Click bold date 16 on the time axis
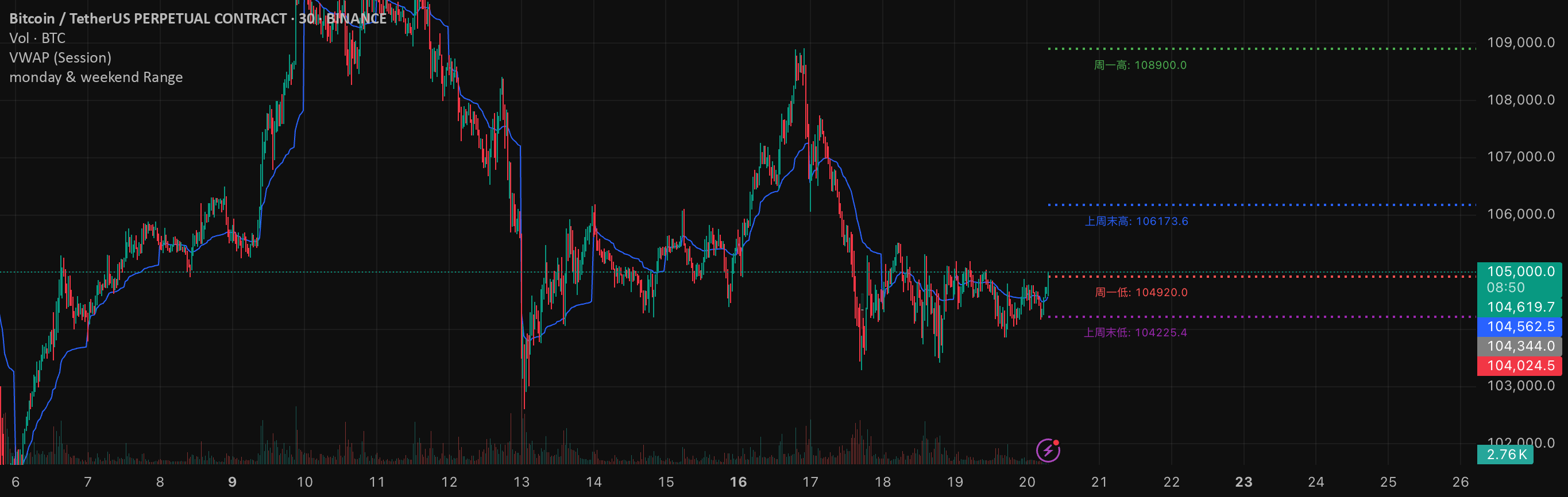Screen dimensions: 1568x497 point(739,483)
